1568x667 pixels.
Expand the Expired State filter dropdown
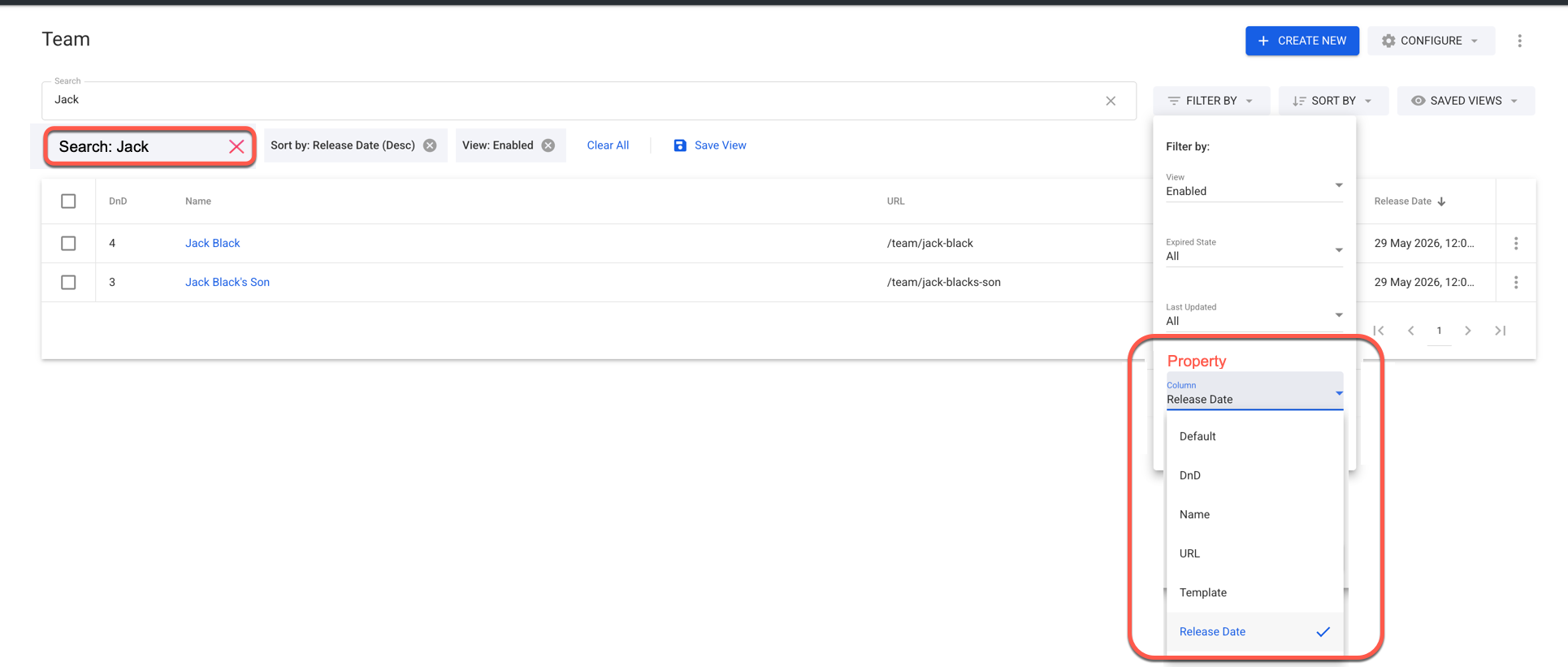pos(1254,250)
